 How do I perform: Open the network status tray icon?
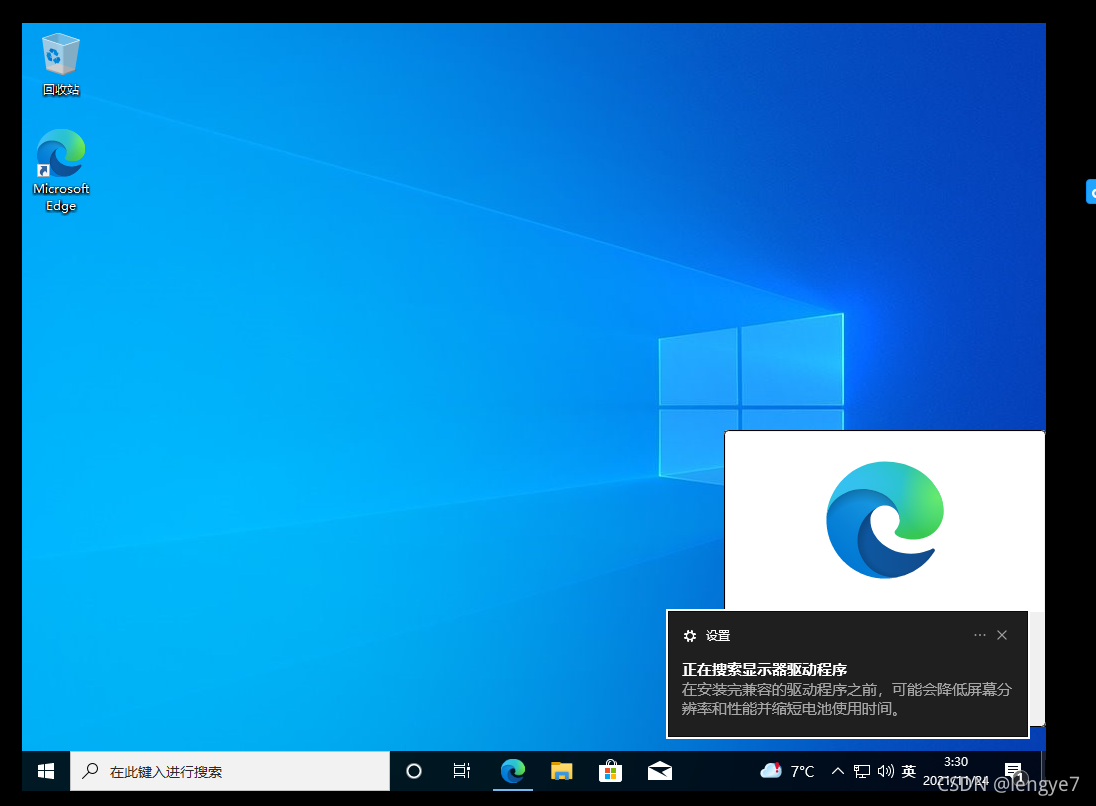tap(861, 771)
